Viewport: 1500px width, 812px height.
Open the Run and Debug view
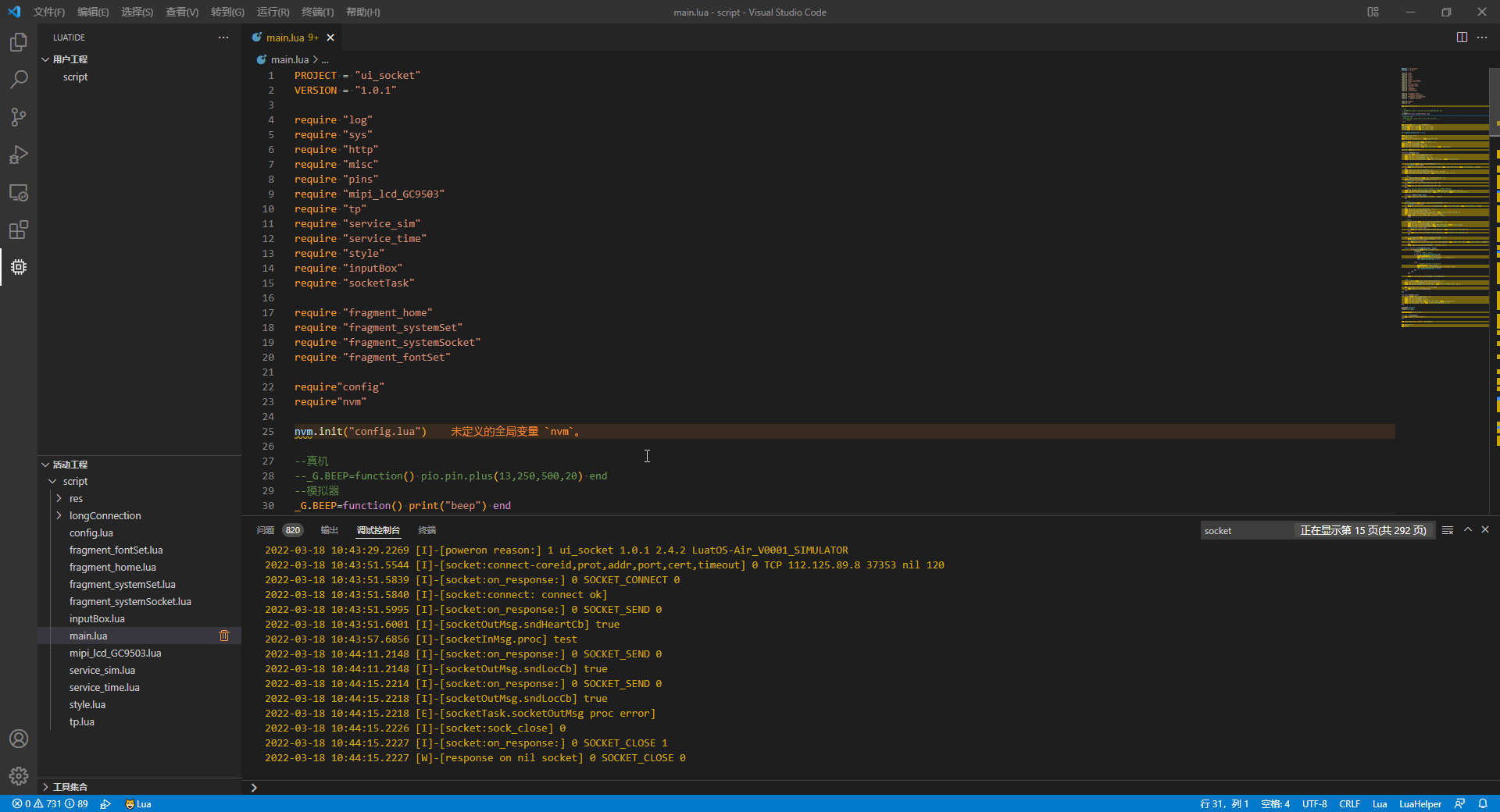point(19,155)
